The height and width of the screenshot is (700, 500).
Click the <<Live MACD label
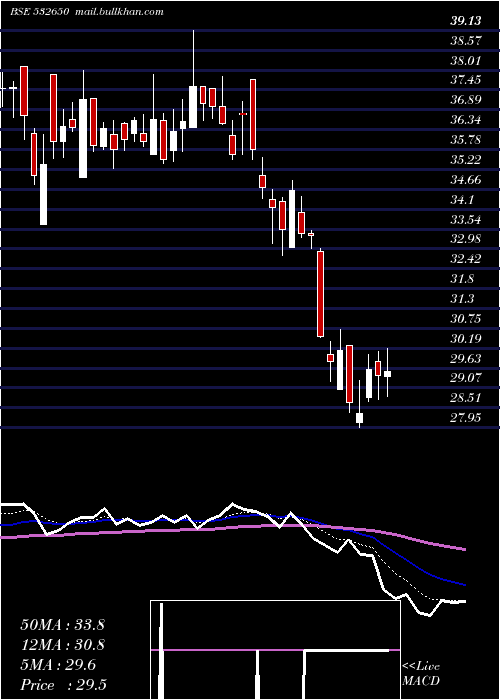click(x=421, y=674)
